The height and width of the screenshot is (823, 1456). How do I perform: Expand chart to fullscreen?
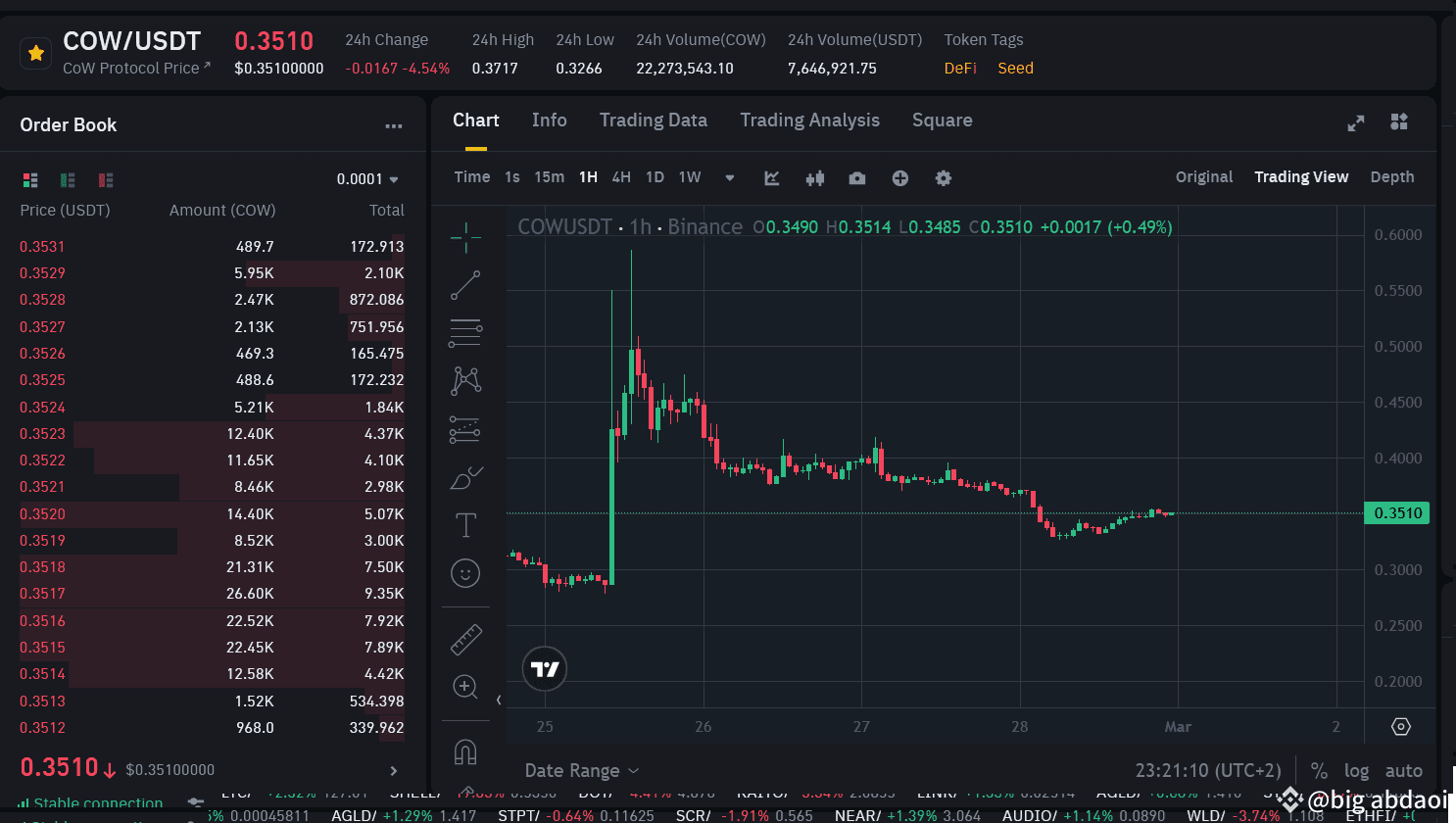click(1356, 122)
